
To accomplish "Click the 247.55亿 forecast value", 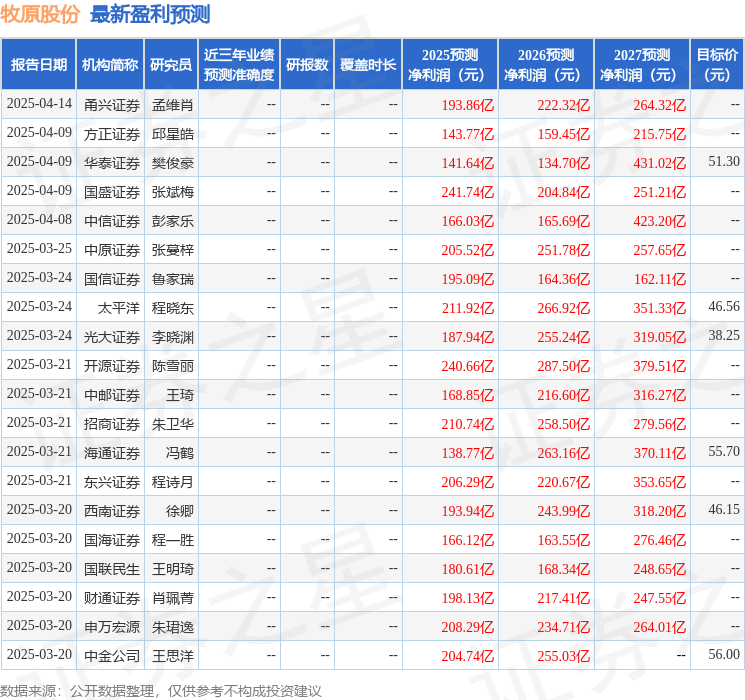I will [x=659, y=597].
